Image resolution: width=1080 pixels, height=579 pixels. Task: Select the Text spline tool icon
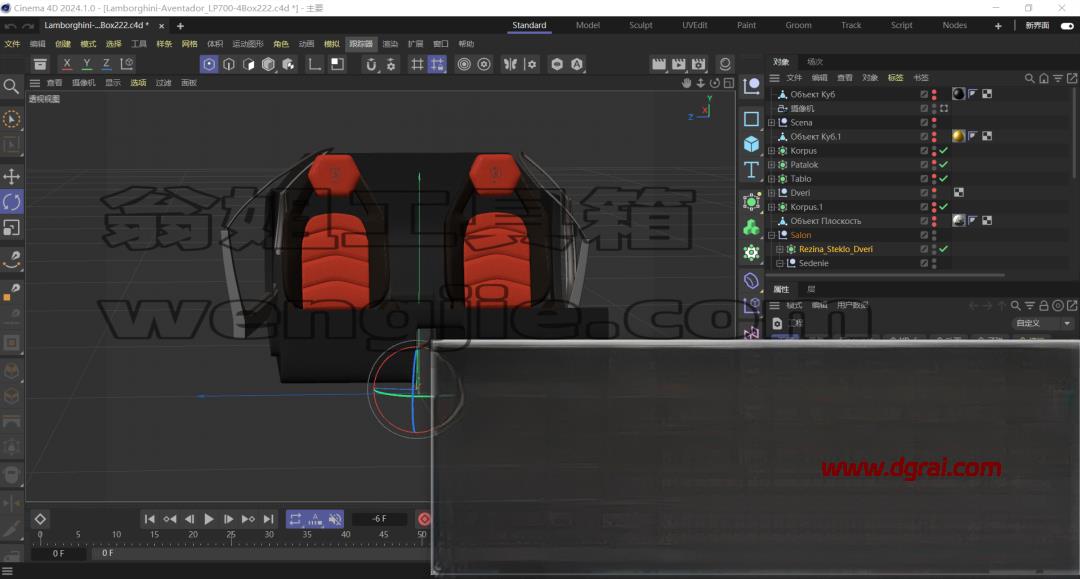click(x=751, y=170)
